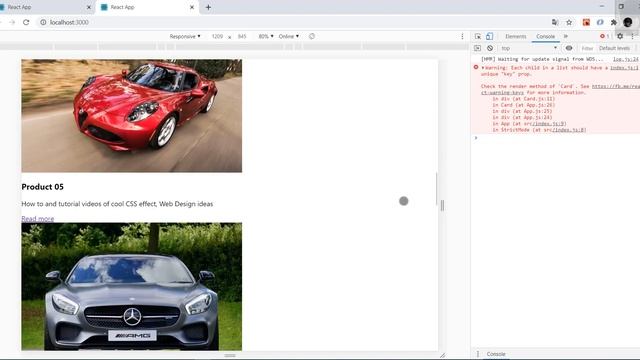Open the log.js:24 source link
Viewport: 640px width, 360px height.
pyautogui.click(x=625, y=59)
